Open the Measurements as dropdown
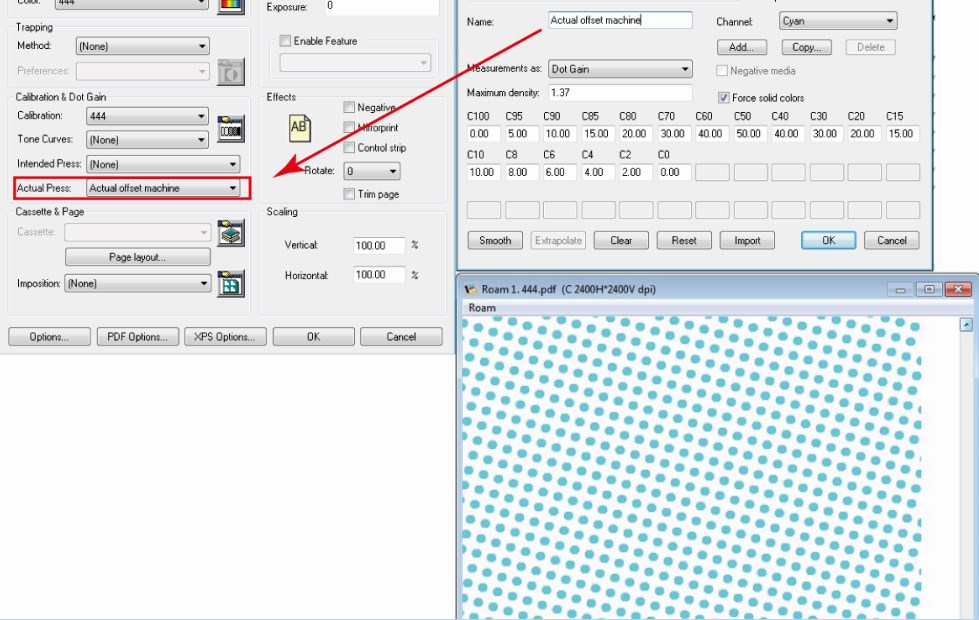Screen dimensions: 979x620 pyautogui.click(x=620, y=69)
